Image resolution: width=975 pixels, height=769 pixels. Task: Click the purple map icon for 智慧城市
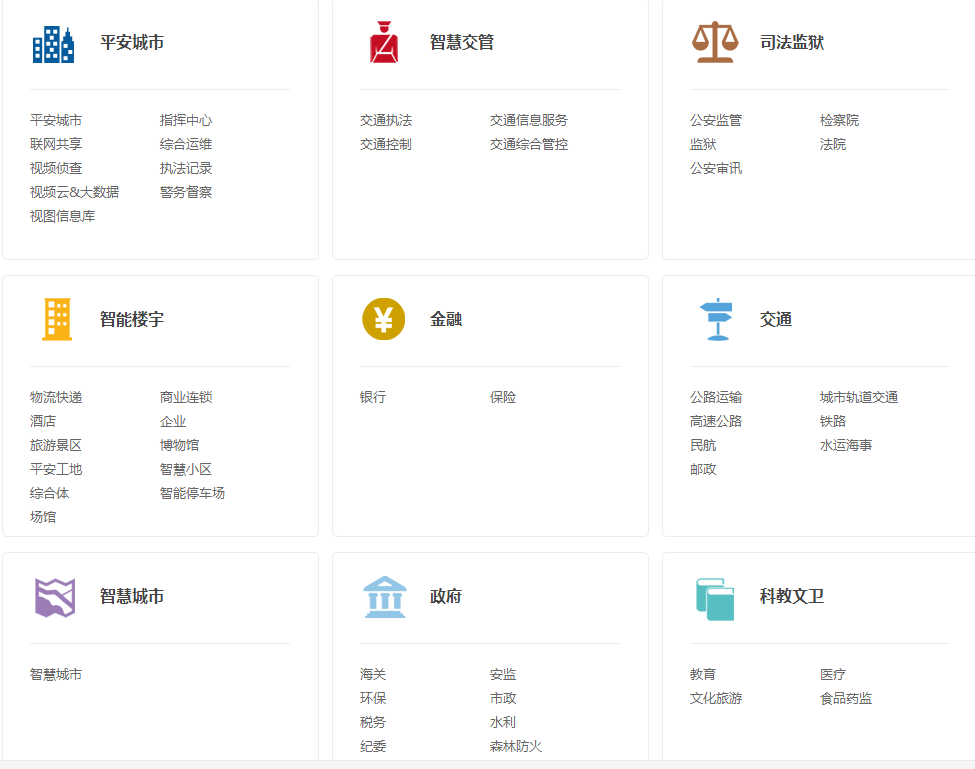click(55, 597)
